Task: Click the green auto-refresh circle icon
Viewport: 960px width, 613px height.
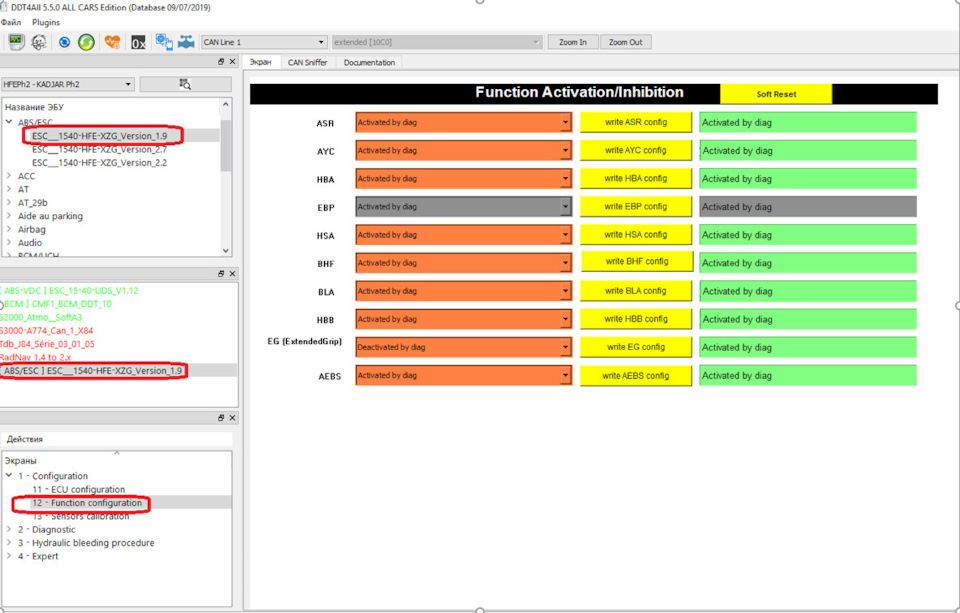Action: [x=86, y=42]
